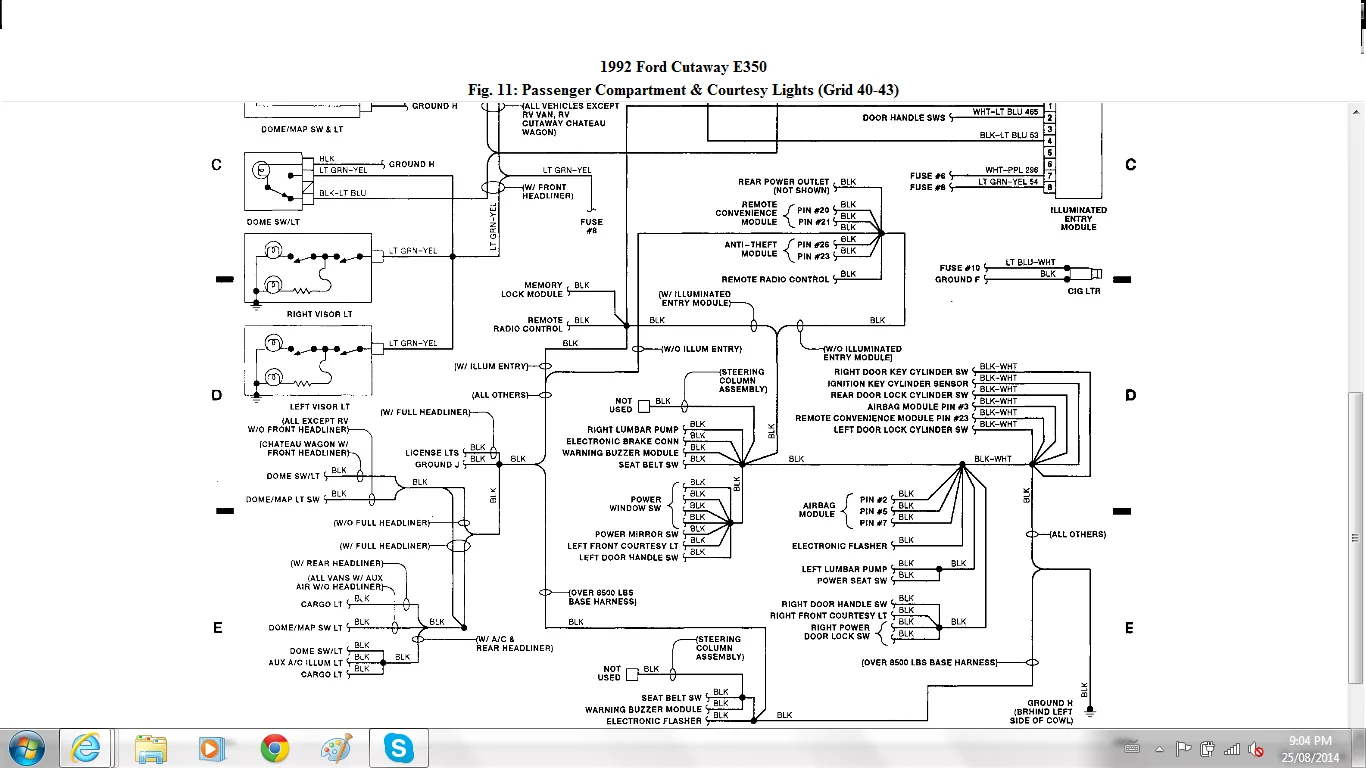Click the 'ILLUMINATED ENTRY MODULE' connector label
This screenshot has width=1366, height=768.
1078,218
